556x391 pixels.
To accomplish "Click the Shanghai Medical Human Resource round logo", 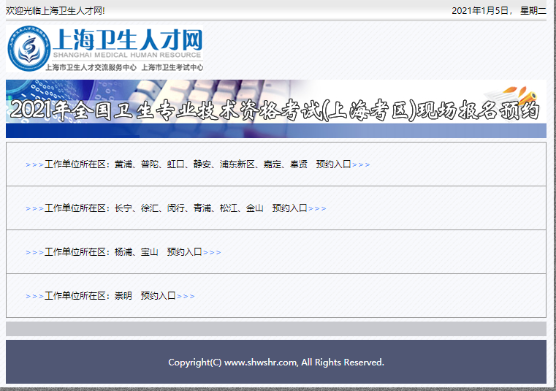I will coord(29,48).
